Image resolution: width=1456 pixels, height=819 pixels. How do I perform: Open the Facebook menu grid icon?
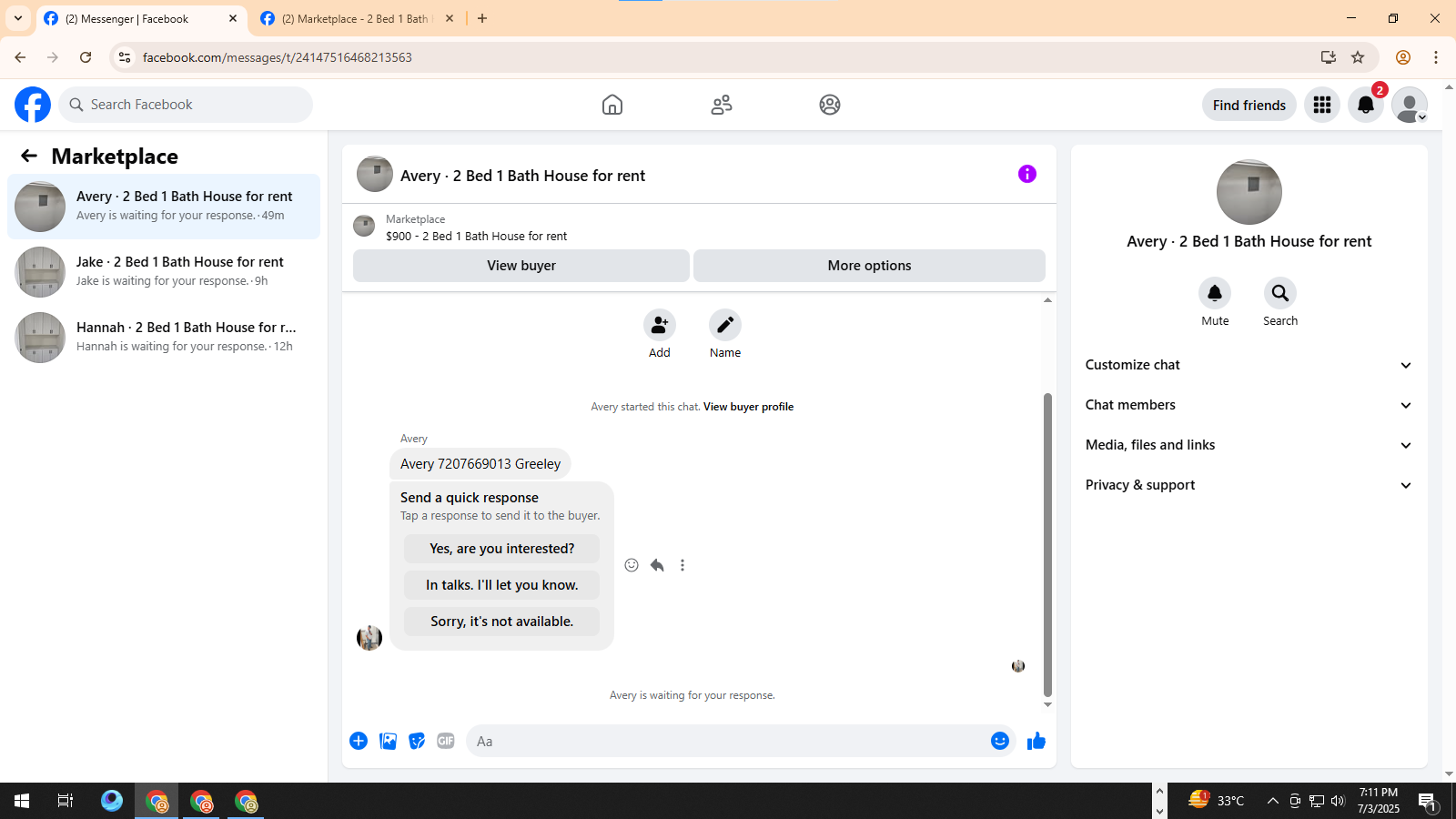tap(1322, 105)
